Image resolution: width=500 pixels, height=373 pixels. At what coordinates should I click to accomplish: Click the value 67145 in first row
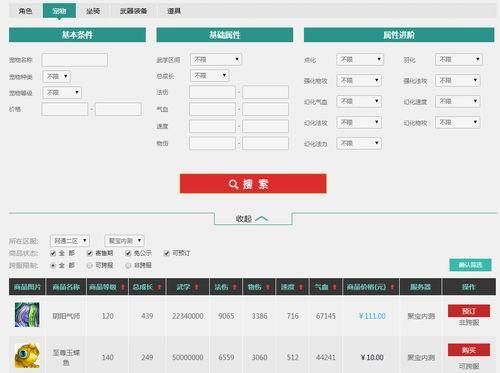326,316
